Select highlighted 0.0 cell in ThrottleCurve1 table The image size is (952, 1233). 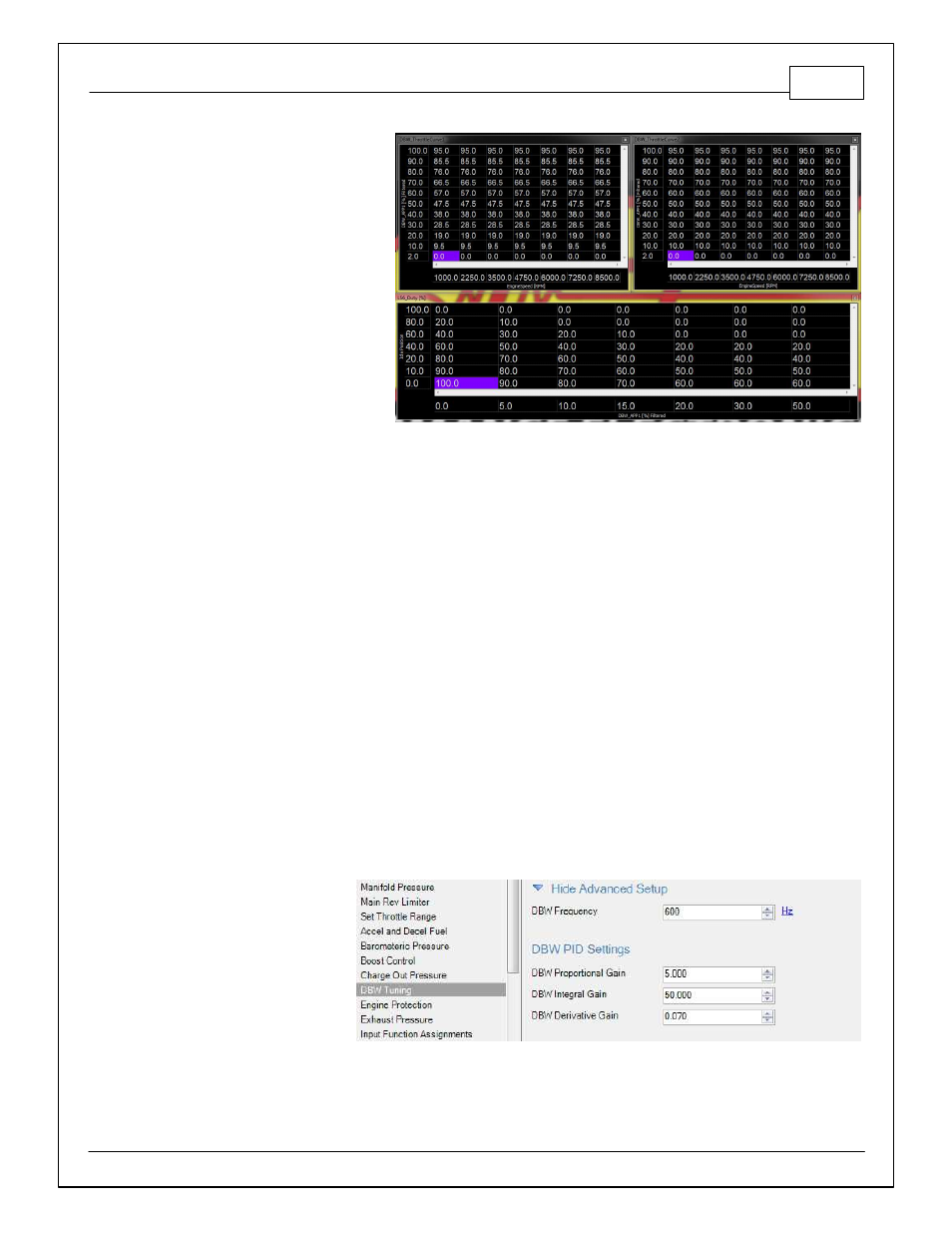(445, 257)
